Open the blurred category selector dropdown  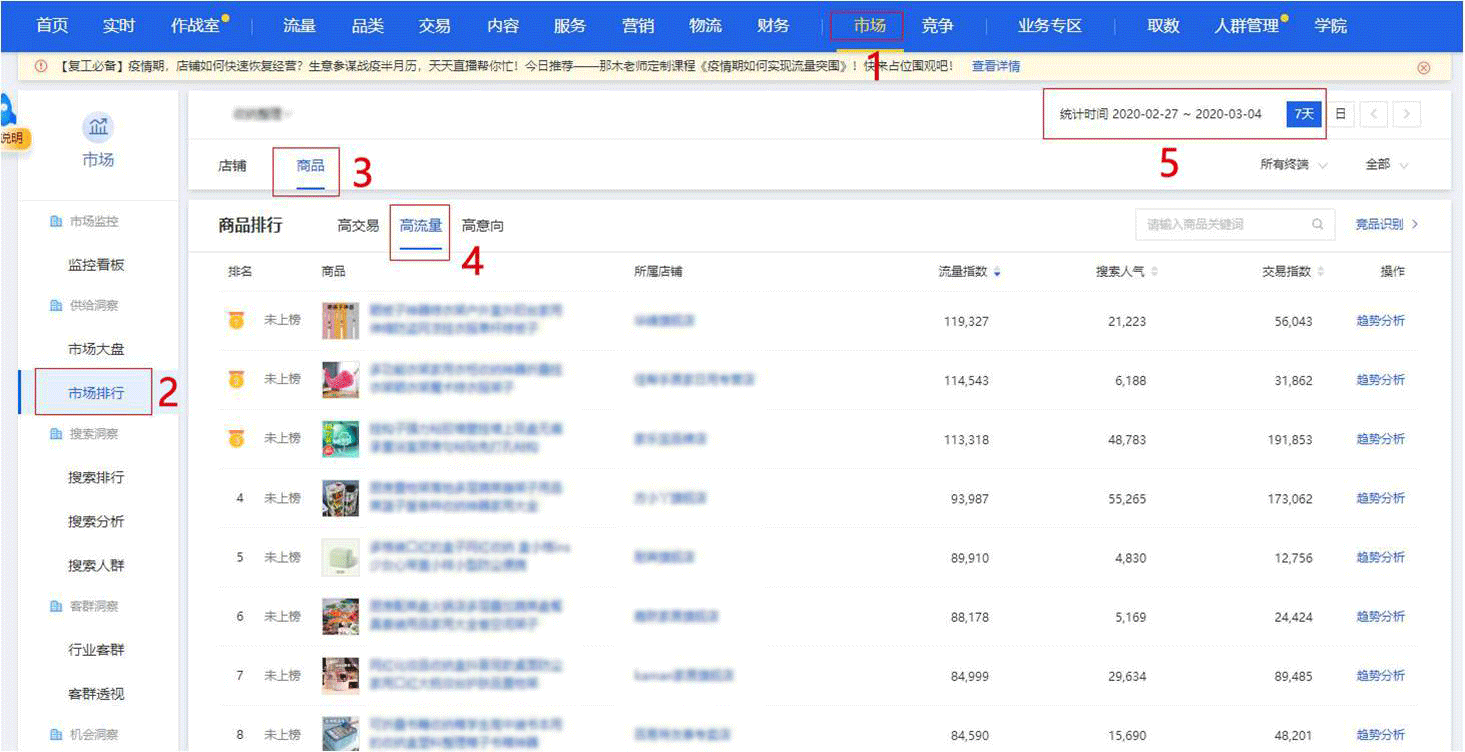click(x=262, y=115)
